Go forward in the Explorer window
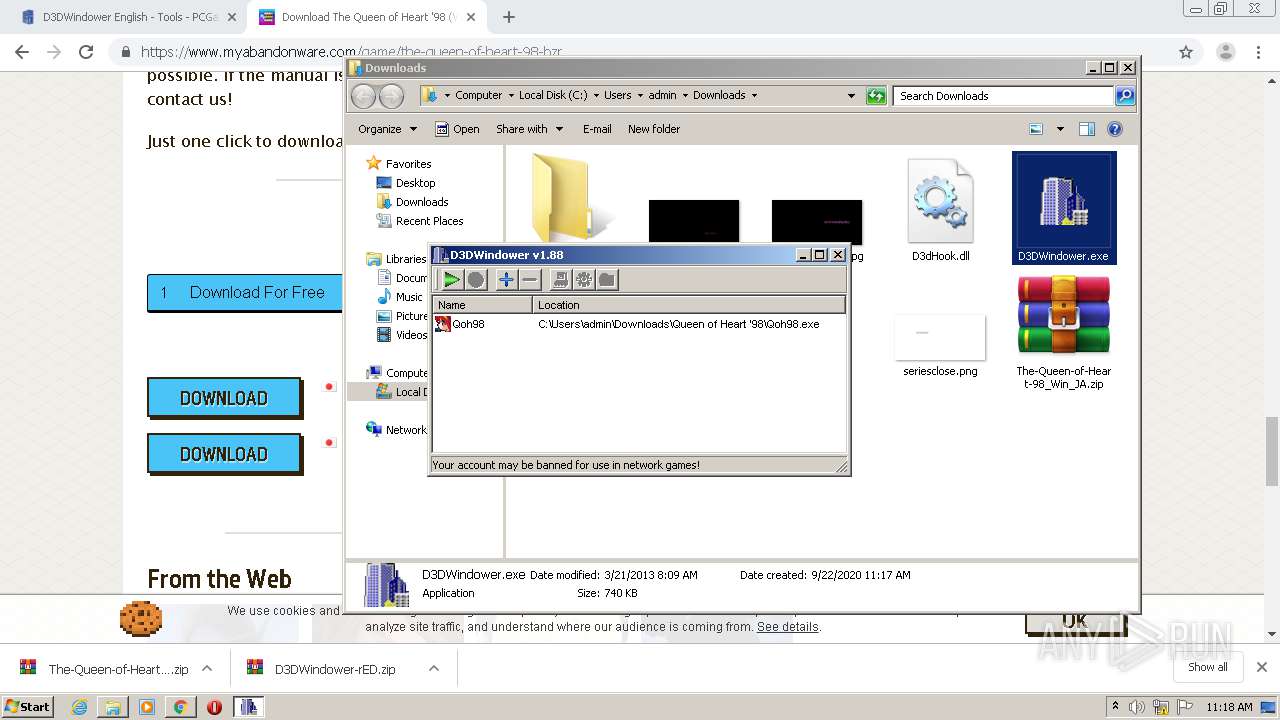 pos(391,96)
